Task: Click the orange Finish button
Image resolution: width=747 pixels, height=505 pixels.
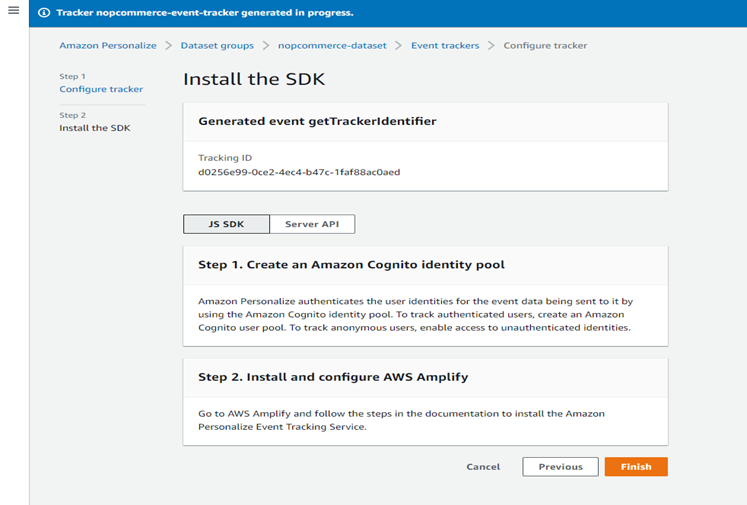Action: [636, 467]
